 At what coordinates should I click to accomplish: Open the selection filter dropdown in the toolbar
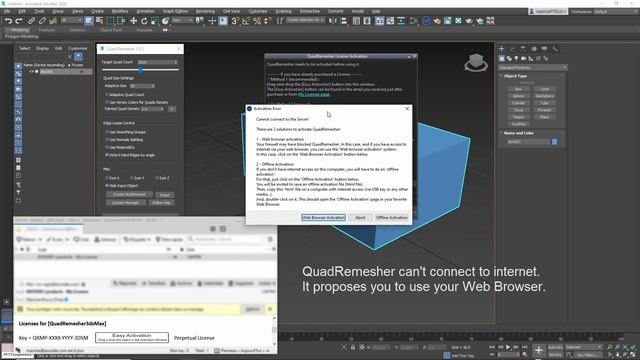click(71, 20)
